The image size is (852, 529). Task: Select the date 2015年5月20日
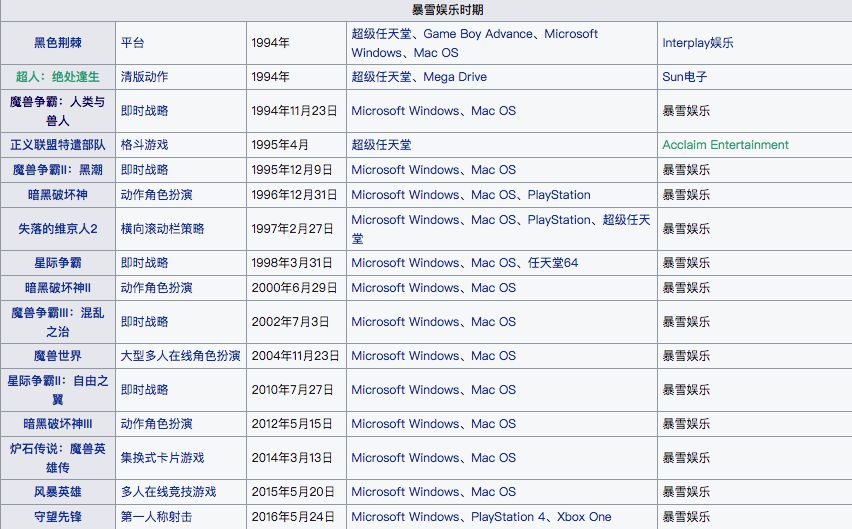(293, 492)
